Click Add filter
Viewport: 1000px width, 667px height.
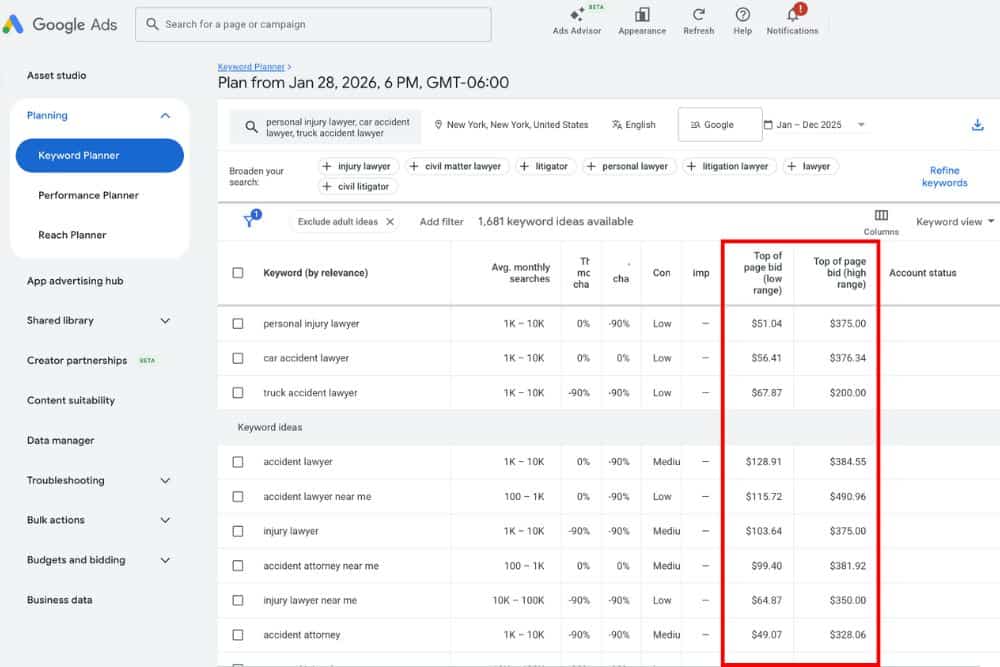(x=441, y=222)
